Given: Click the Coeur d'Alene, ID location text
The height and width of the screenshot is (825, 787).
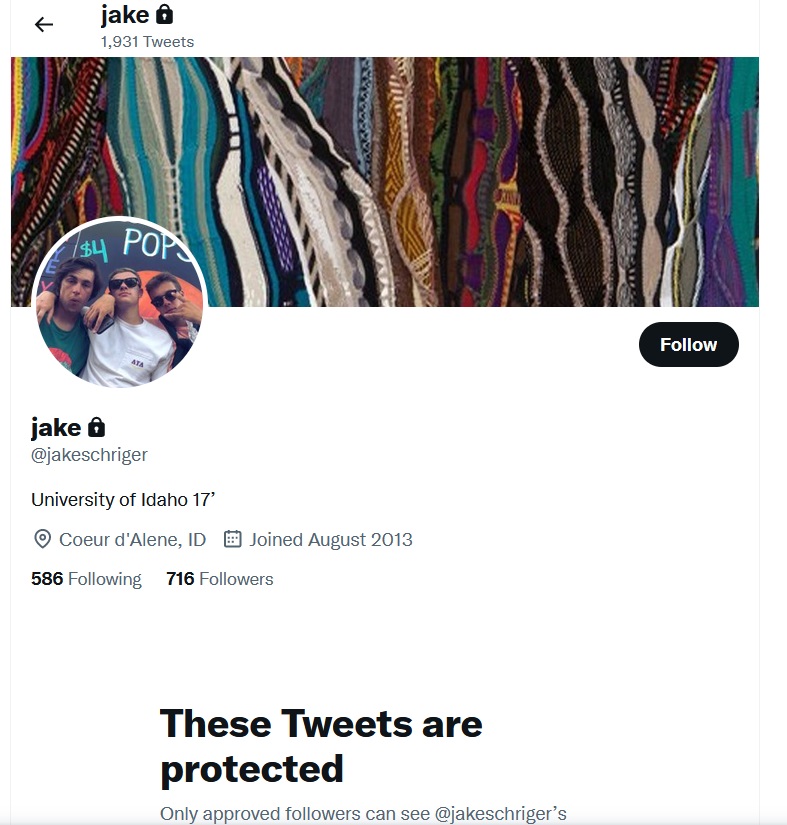Looking at the screenshot, I should tap(130, 539).
